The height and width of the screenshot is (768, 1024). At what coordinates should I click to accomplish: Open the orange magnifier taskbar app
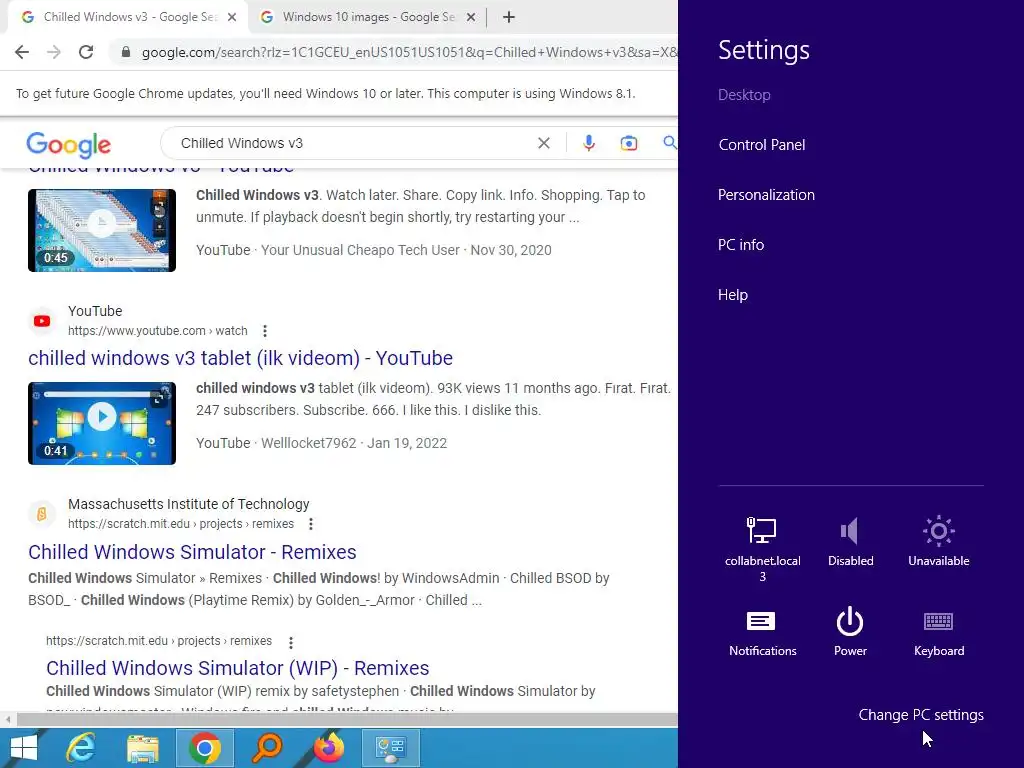266,748
